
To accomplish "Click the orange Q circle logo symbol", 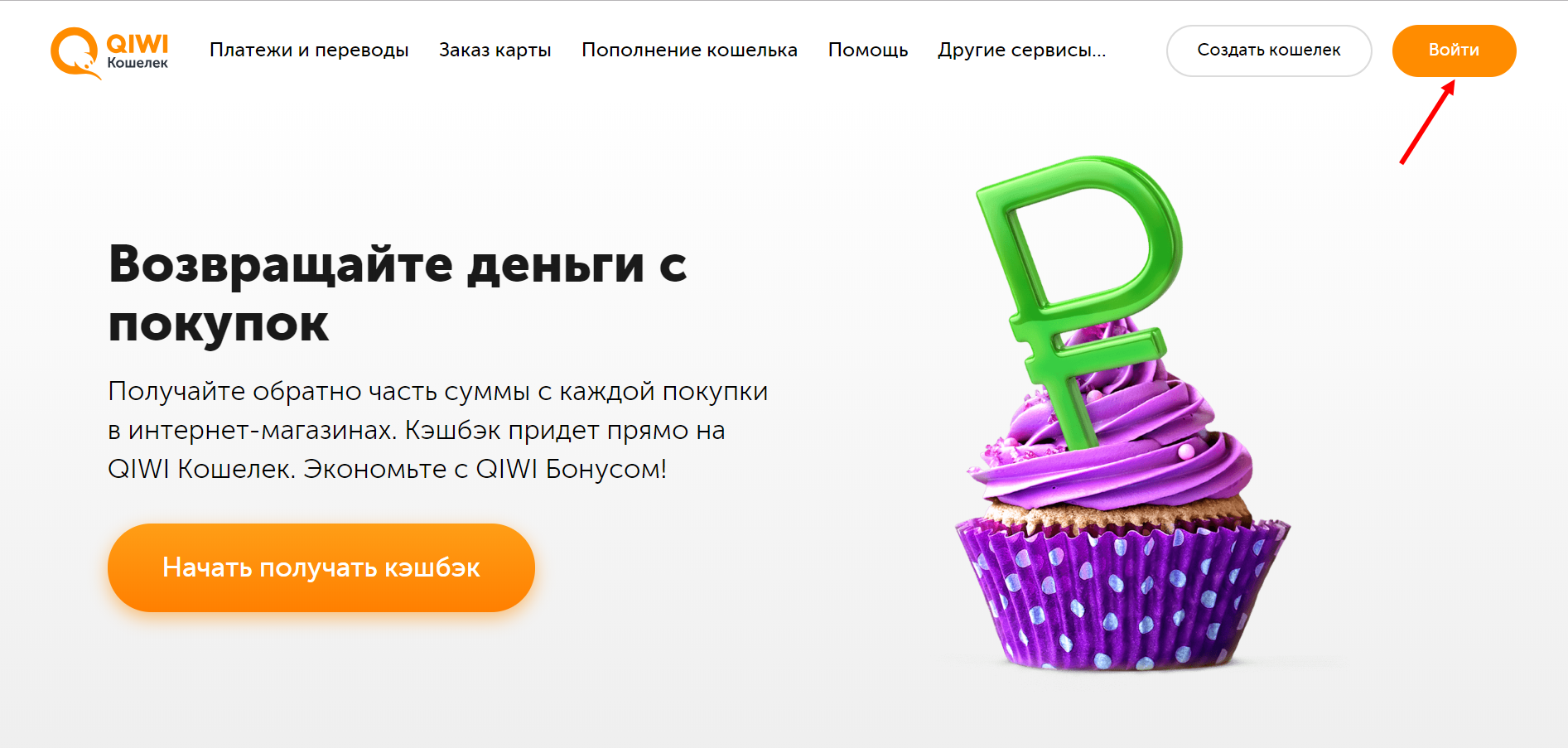I will (75, 53).
